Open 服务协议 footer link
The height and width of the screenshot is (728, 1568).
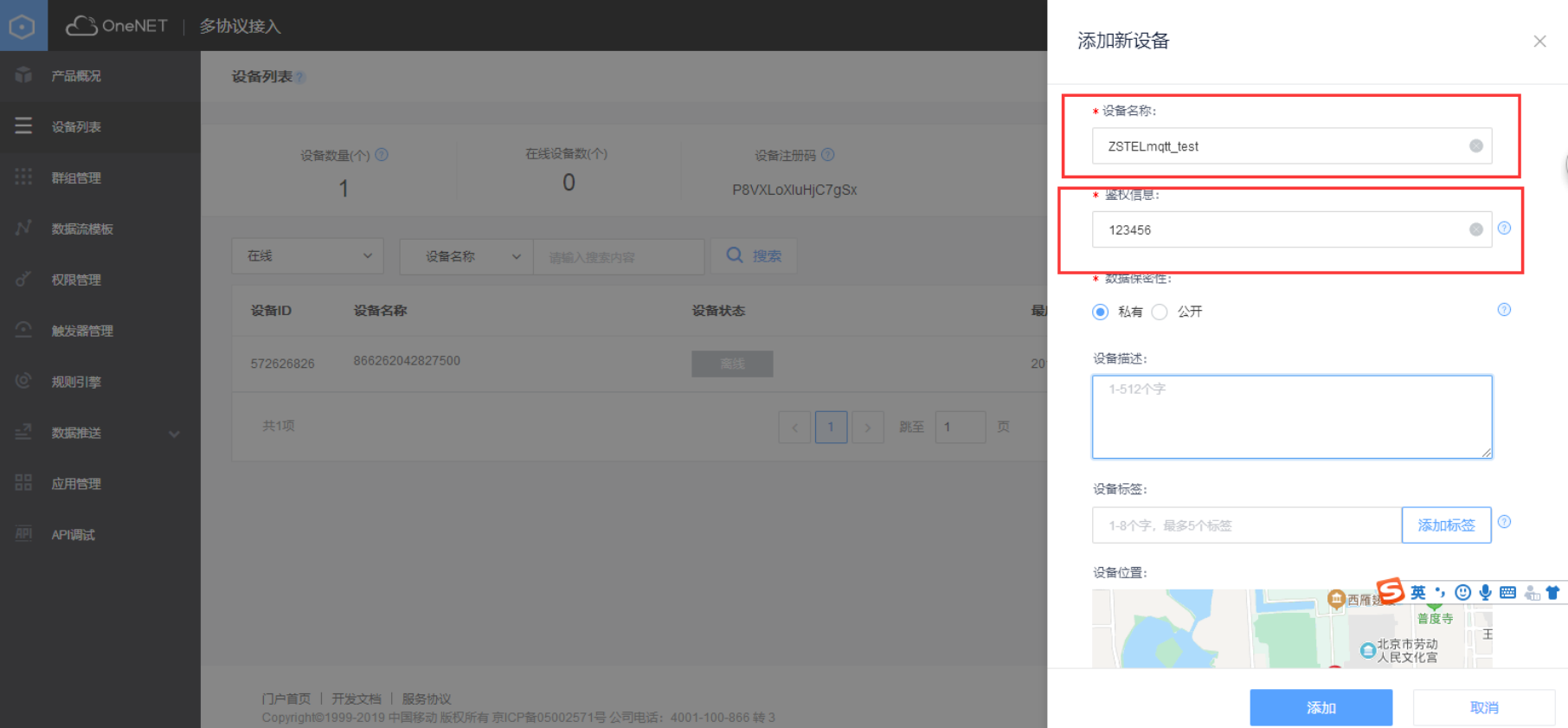[427, 699]
